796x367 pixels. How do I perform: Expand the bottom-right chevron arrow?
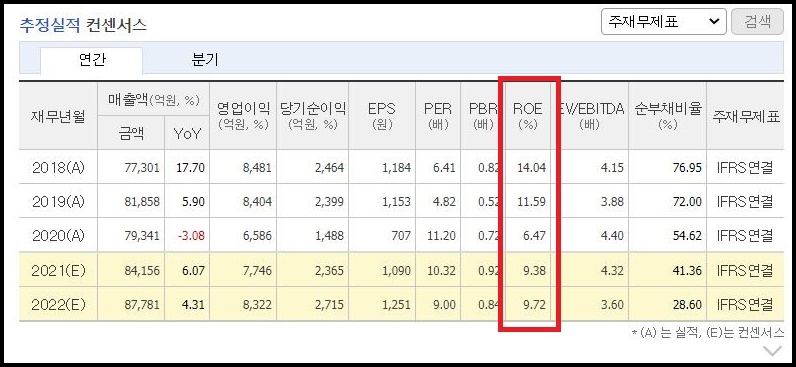pyautogui.click(x=773, y=351)
